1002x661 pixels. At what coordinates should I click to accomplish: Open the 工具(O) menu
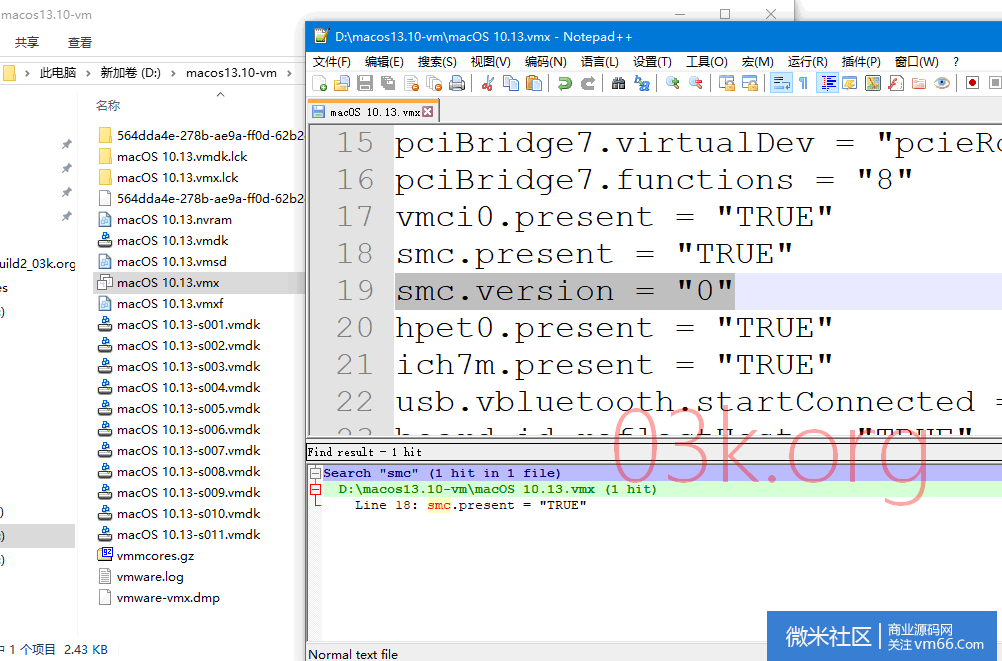707,61
